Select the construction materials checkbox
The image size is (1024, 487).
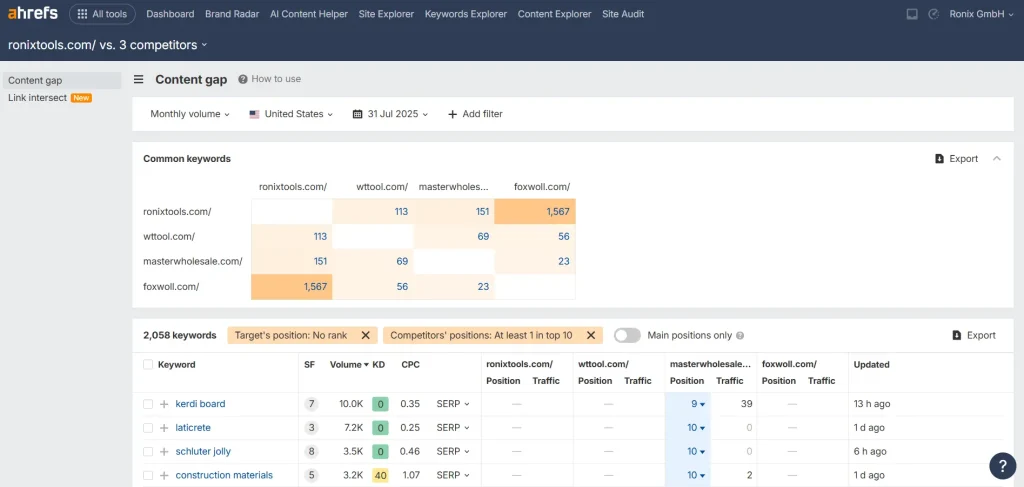tap(148, 475)
